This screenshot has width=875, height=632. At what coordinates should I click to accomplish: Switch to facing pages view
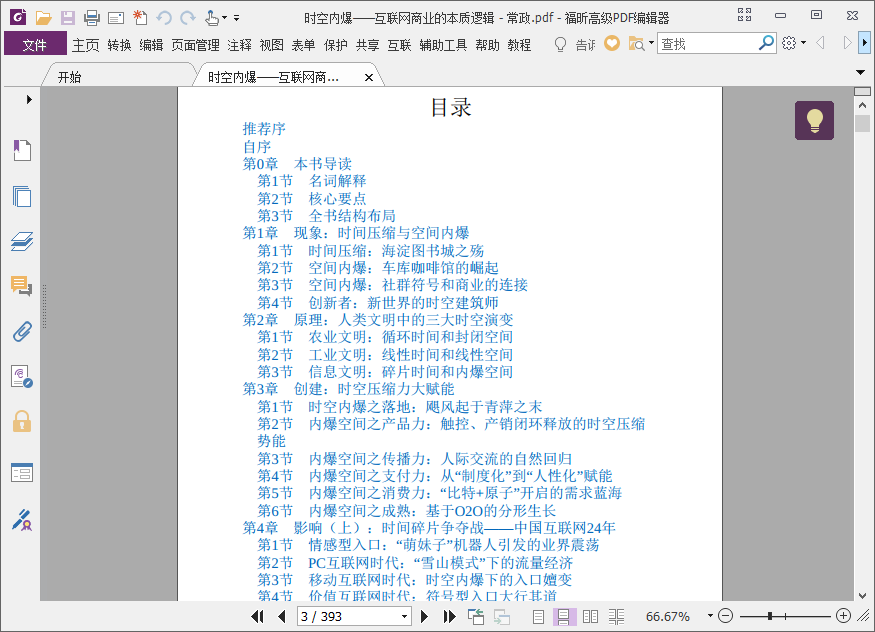(590, 616)
